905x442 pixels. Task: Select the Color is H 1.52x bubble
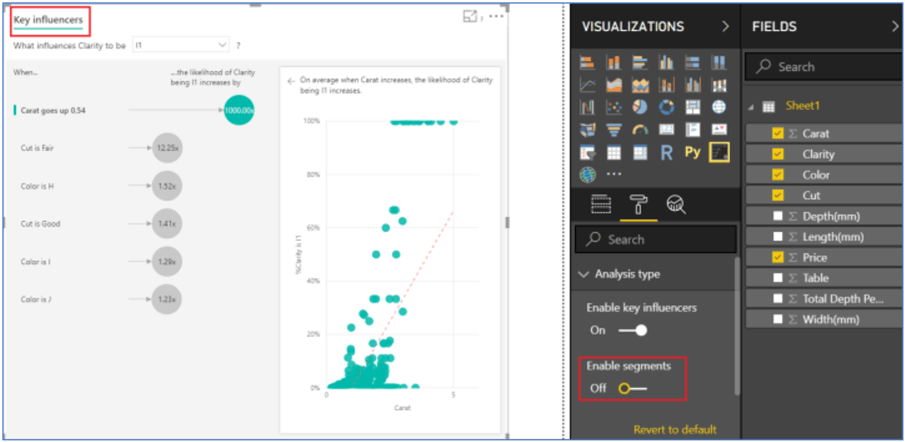[167, 186]
